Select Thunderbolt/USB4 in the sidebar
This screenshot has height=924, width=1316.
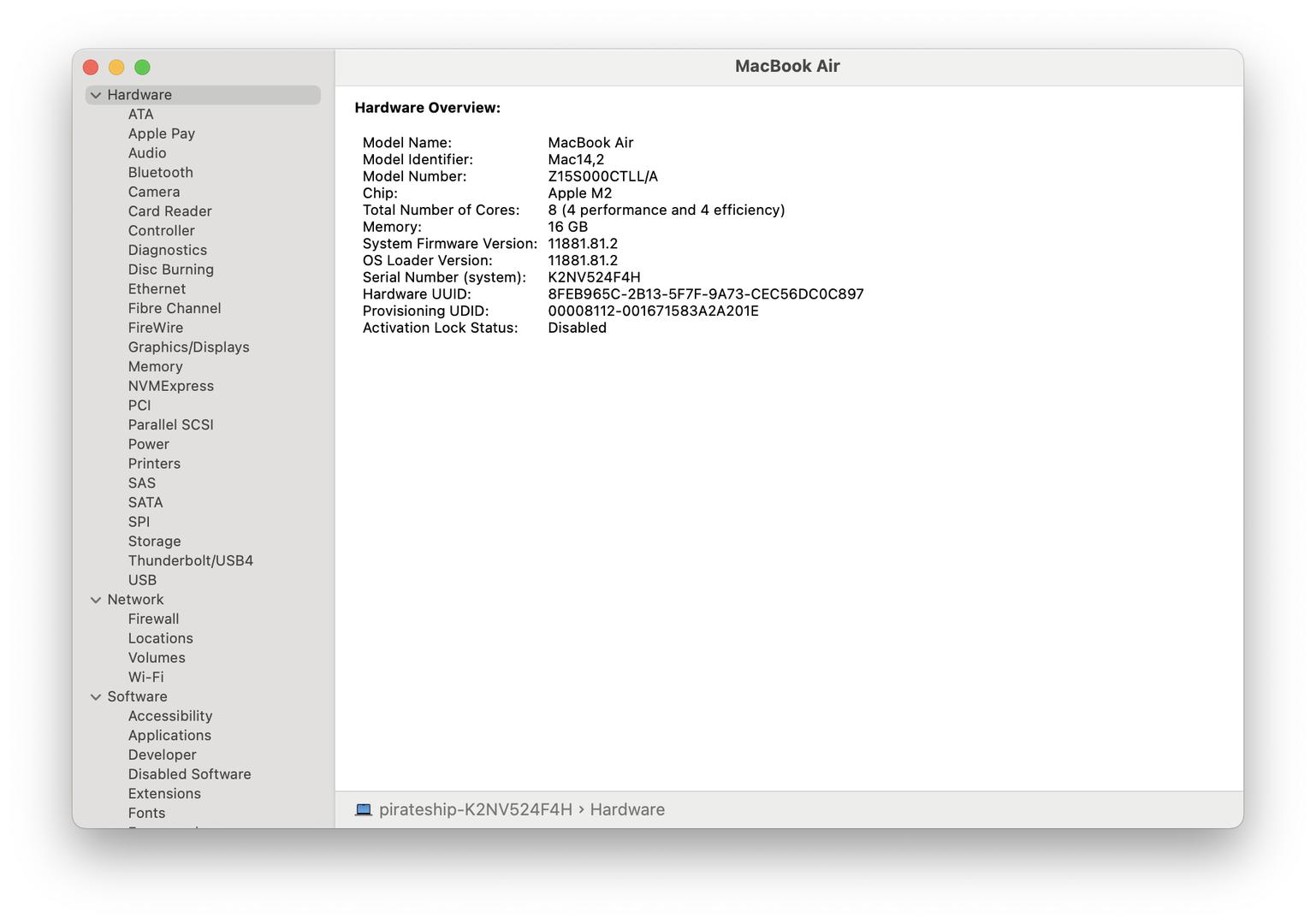click(191, 560)
